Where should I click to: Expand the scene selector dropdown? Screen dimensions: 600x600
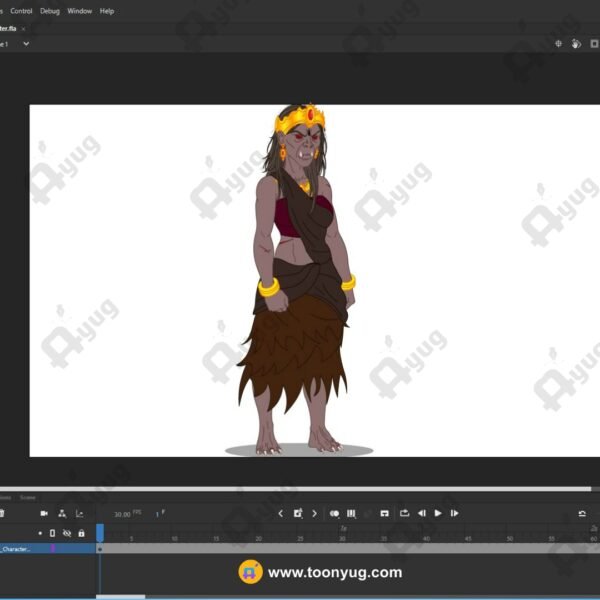click(x=26, y=44)
